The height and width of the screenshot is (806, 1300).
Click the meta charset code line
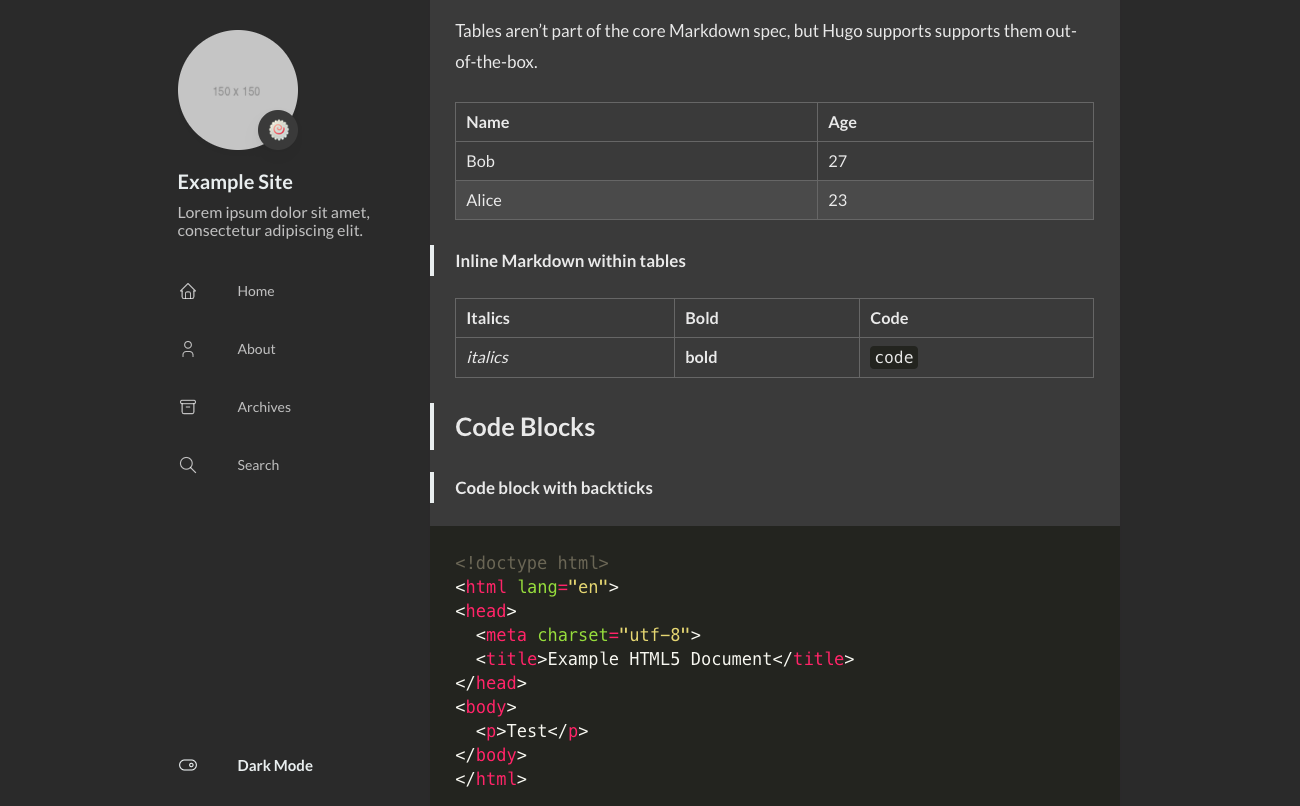588,635
